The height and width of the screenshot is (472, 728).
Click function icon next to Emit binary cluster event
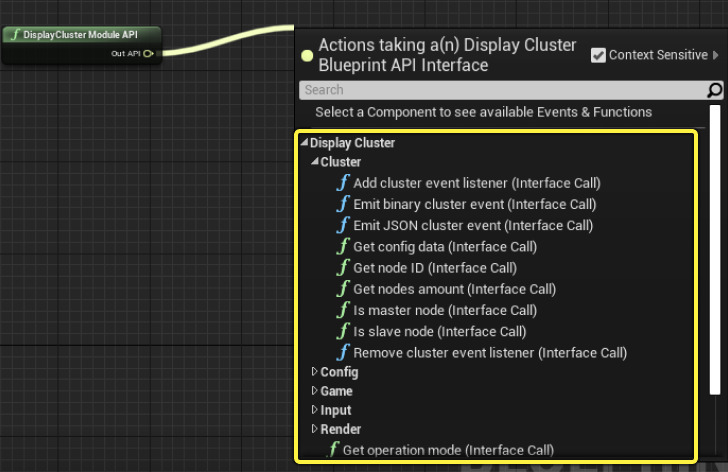(x=344, y=204)
